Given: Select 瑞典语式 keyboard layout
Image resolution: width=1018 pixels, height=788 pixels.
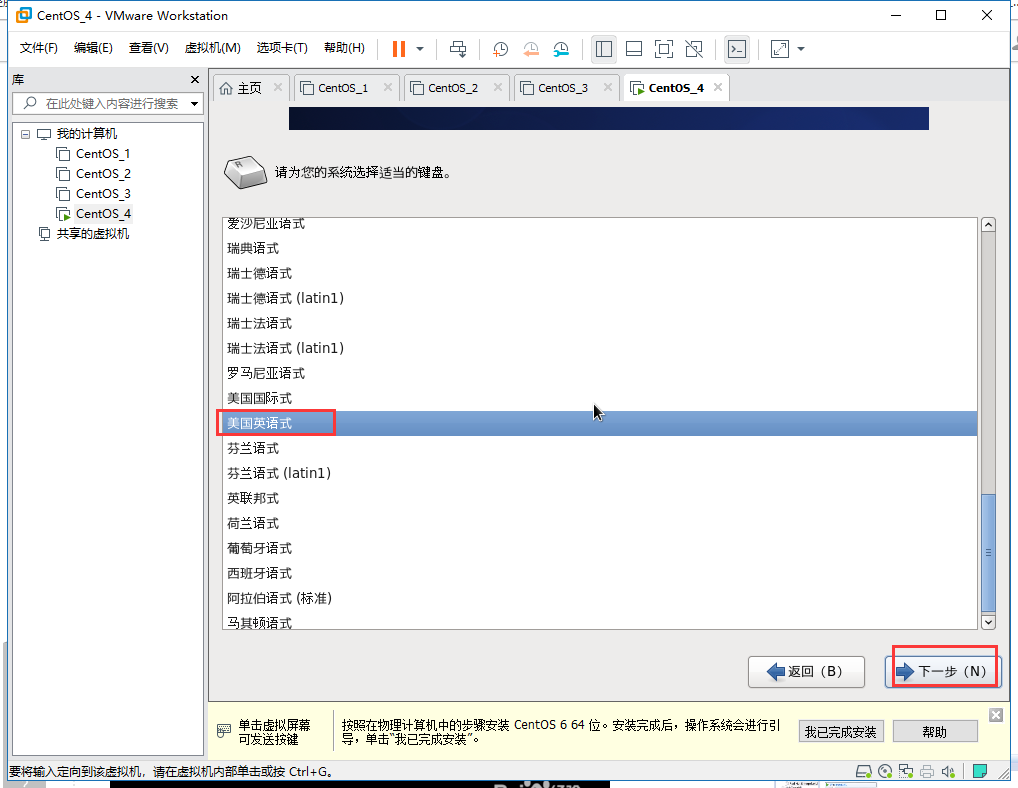Looking at the screenshot, I should pos(599,249).
